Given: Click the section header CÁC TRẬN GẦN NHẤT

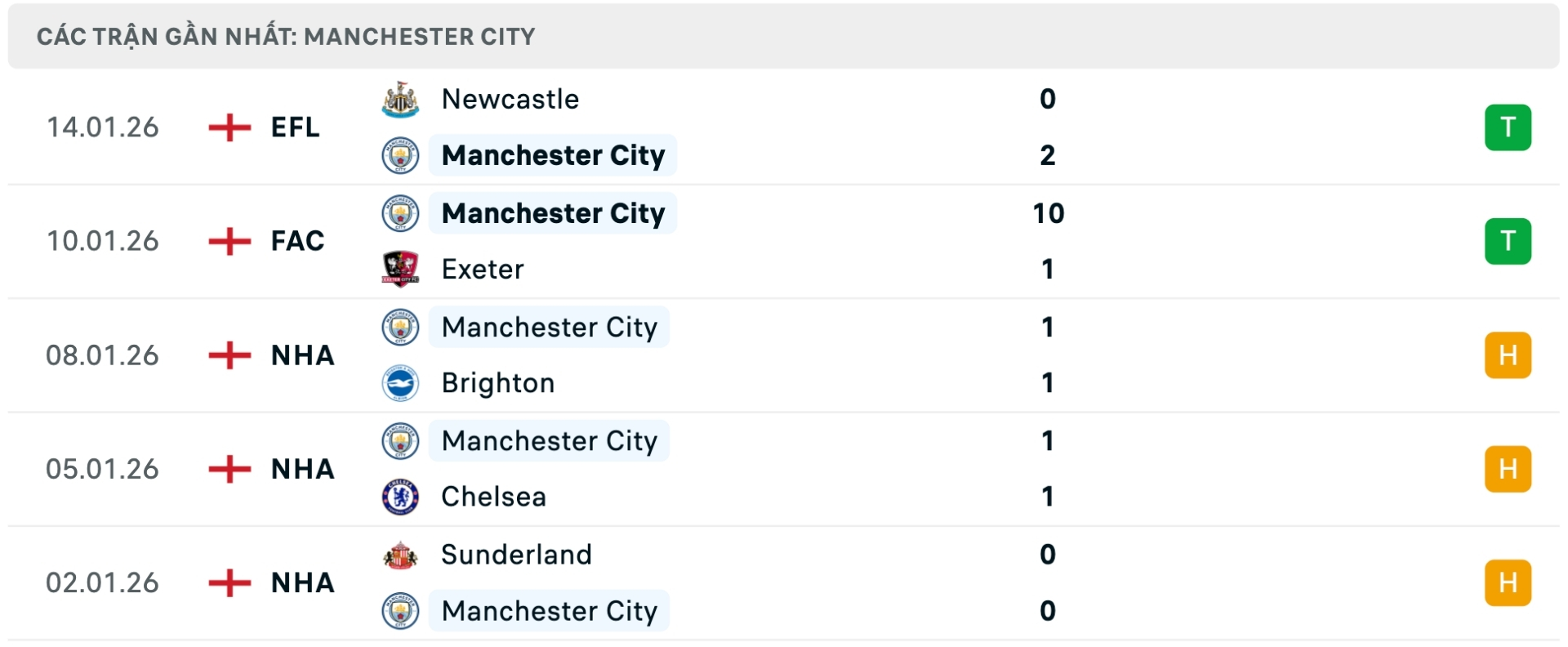Looking at the screenshot, I should [285, 36].
